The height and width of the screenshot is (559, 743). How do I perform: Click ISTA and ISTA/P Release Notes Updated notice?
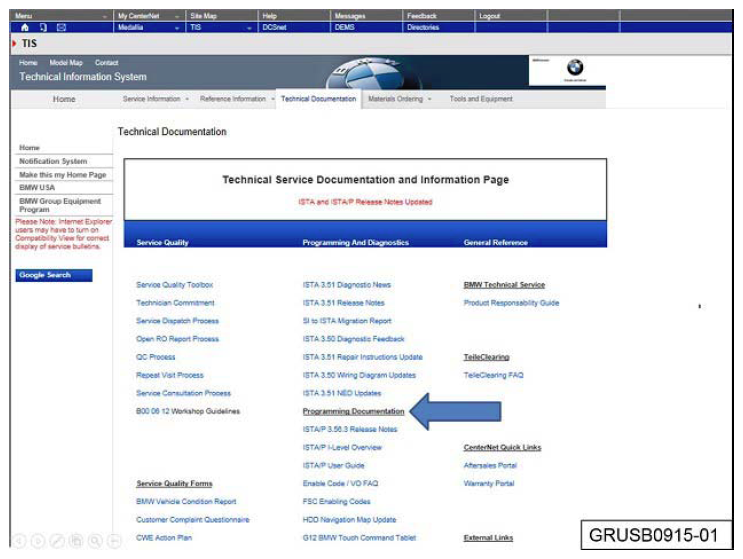365,202
